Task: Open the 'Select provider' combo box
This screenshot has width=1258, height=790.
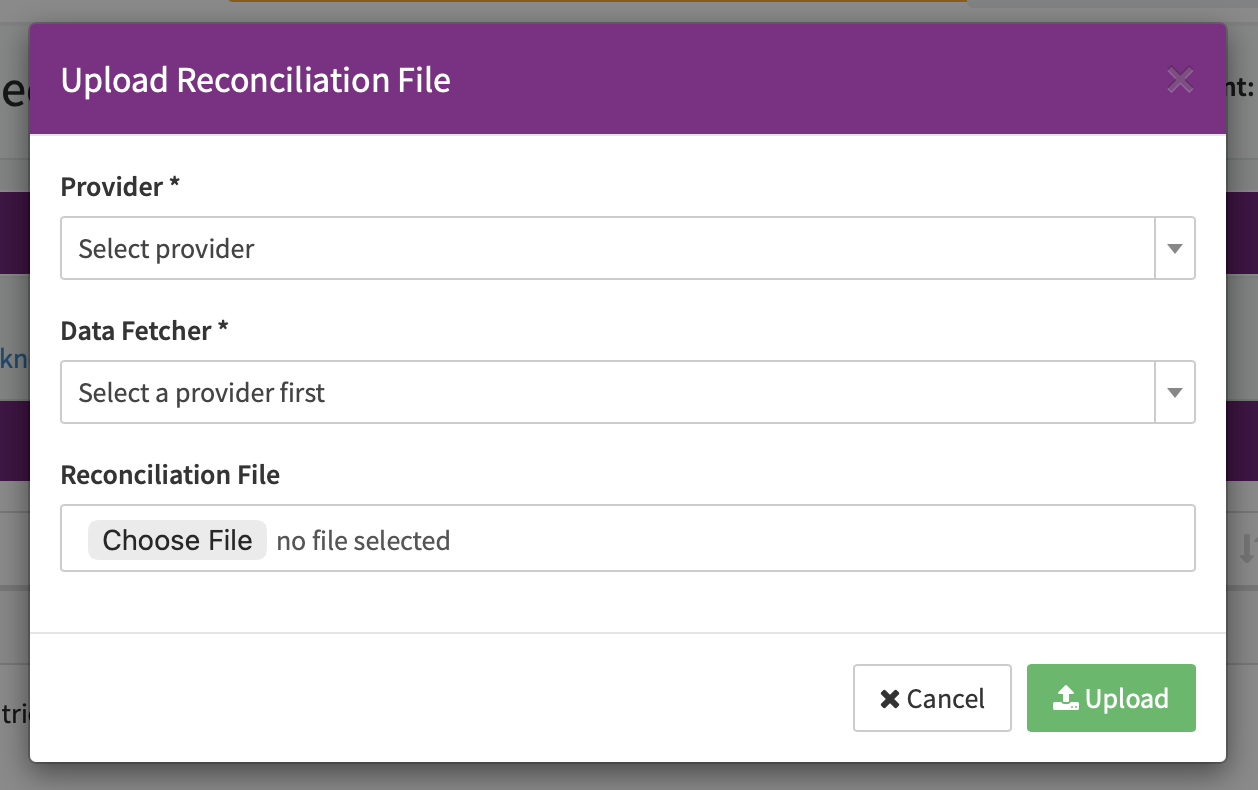Action: (607, 249)
